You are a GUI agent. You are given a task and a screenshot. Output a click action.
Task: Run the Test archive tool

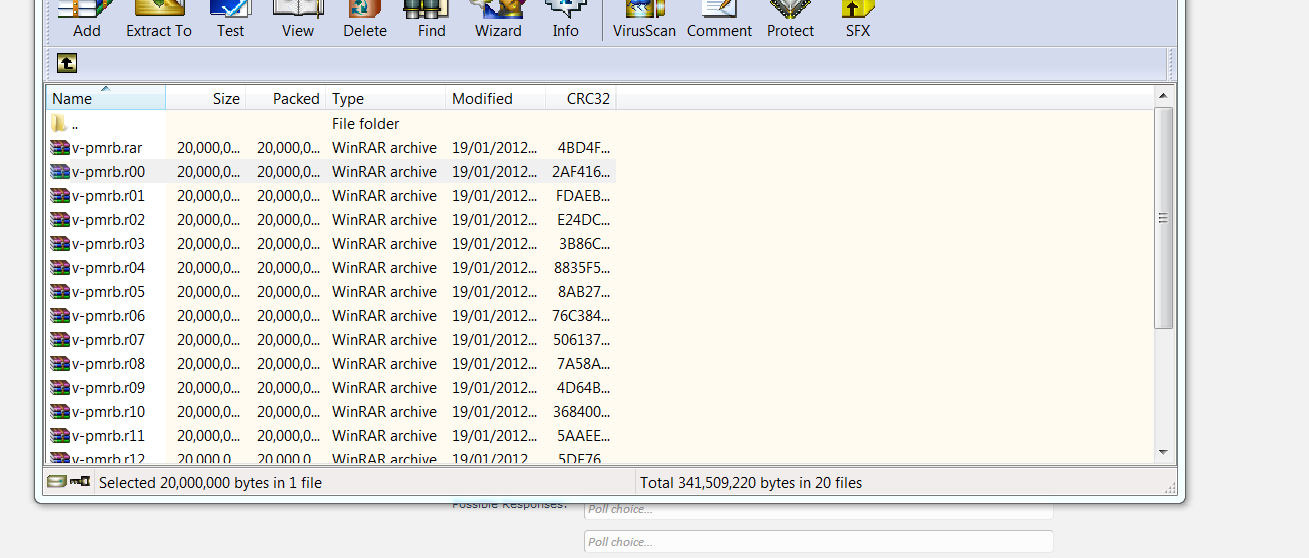tap(230, 19)
